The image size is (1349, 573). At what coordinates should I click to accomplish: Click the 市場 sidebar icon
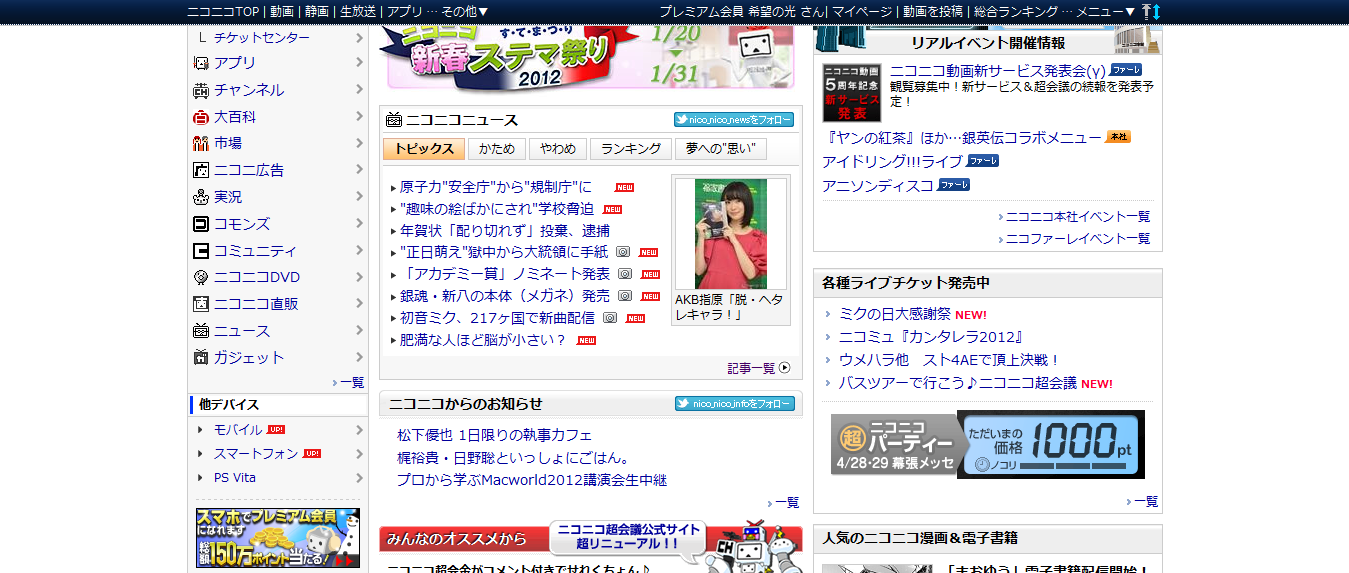click(x=200, y=143)
